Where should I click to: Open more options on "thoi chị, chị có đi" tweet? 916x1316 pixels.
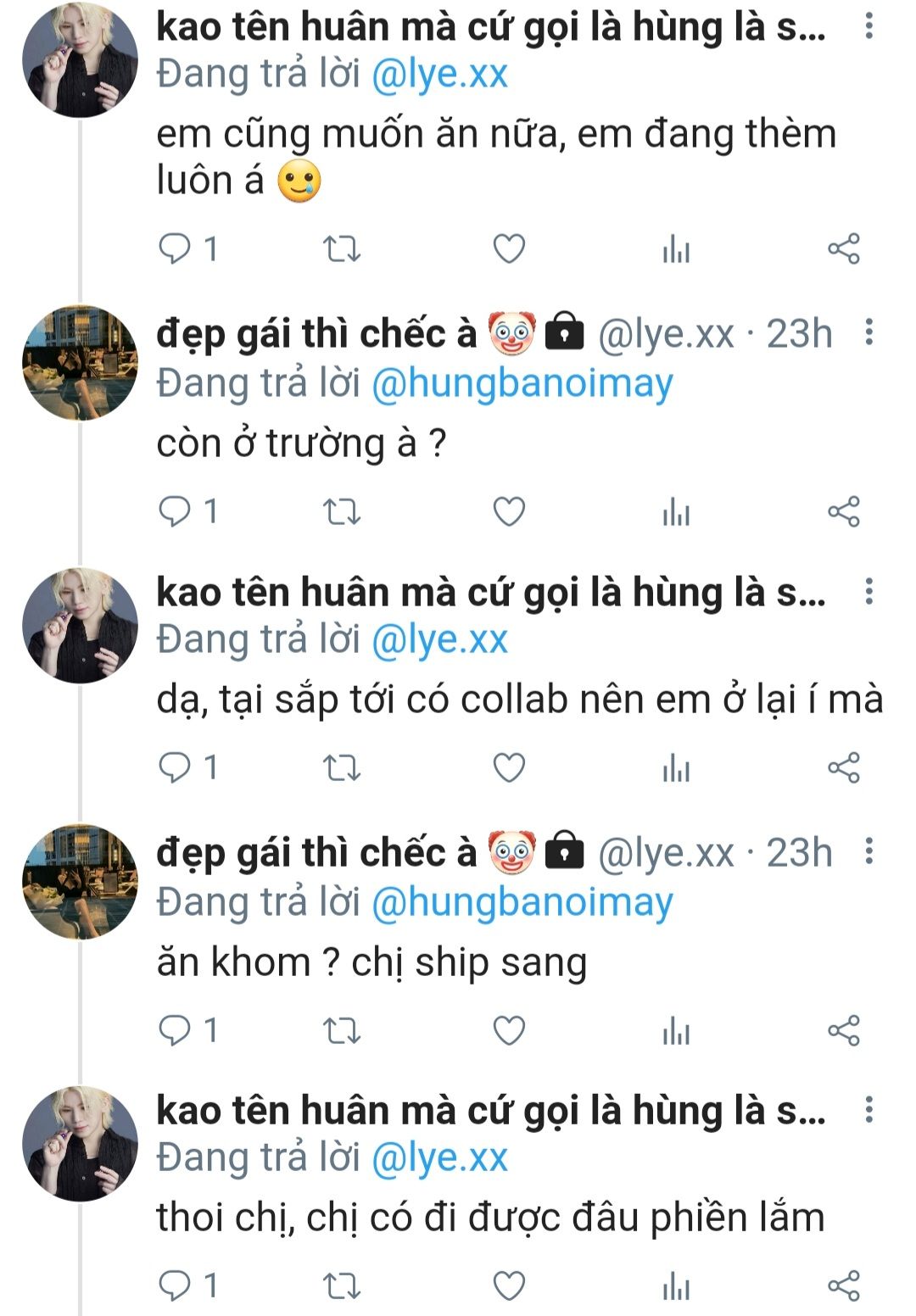click(x=869, y=1111)
